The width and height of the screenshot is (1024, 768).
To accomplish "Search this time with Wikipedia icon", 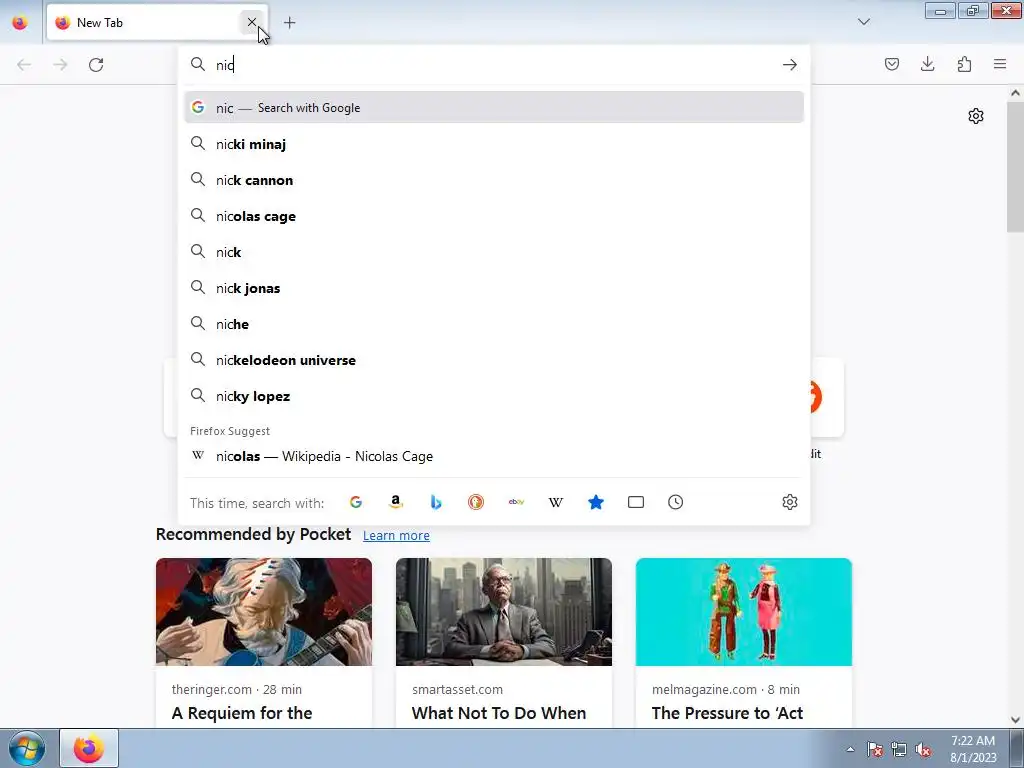I will (556, 502).
